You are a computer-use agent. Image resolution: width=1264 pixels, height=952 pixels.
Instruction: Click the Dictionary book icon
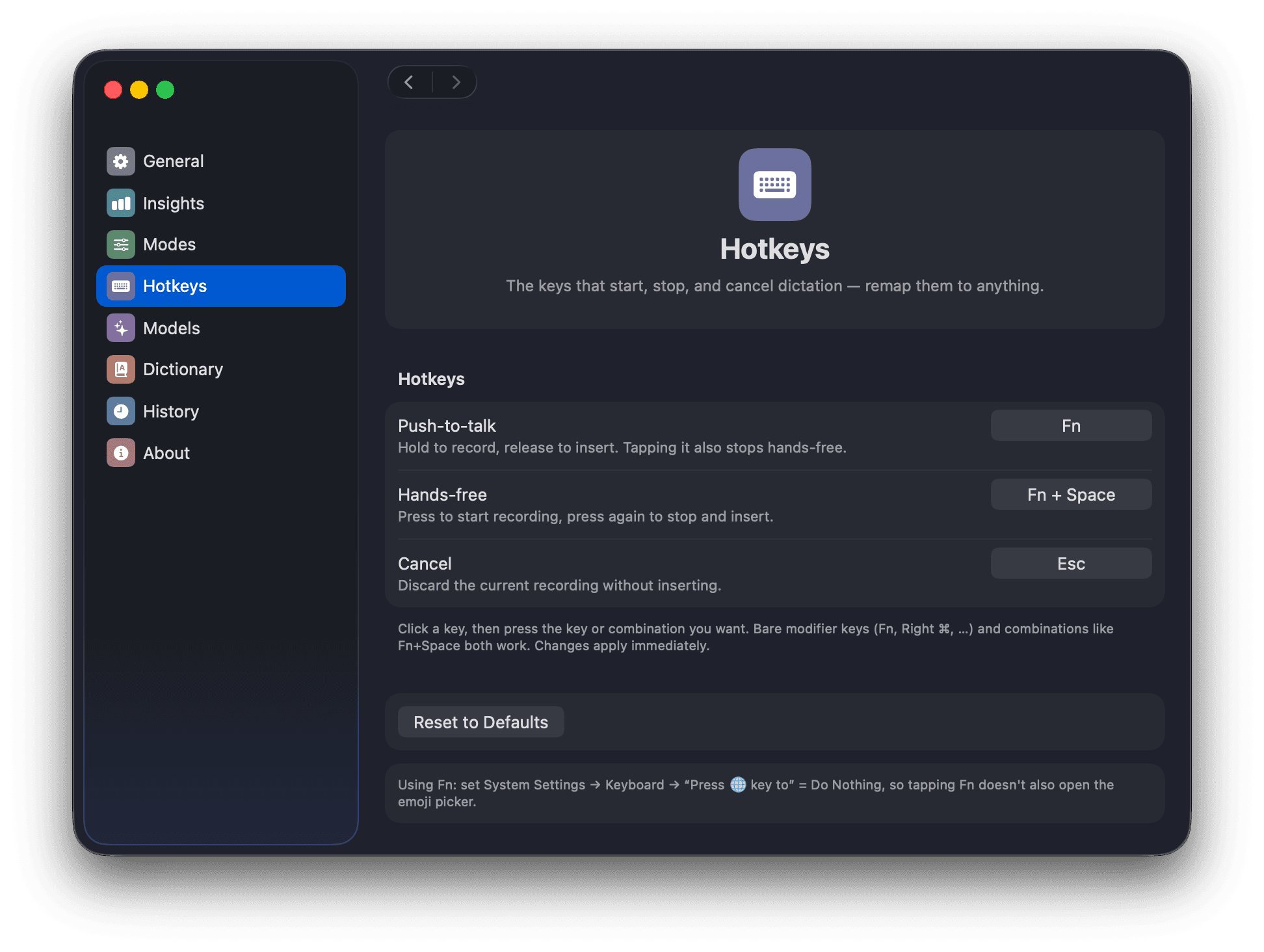pyautogui.click(x=121, y=369)
